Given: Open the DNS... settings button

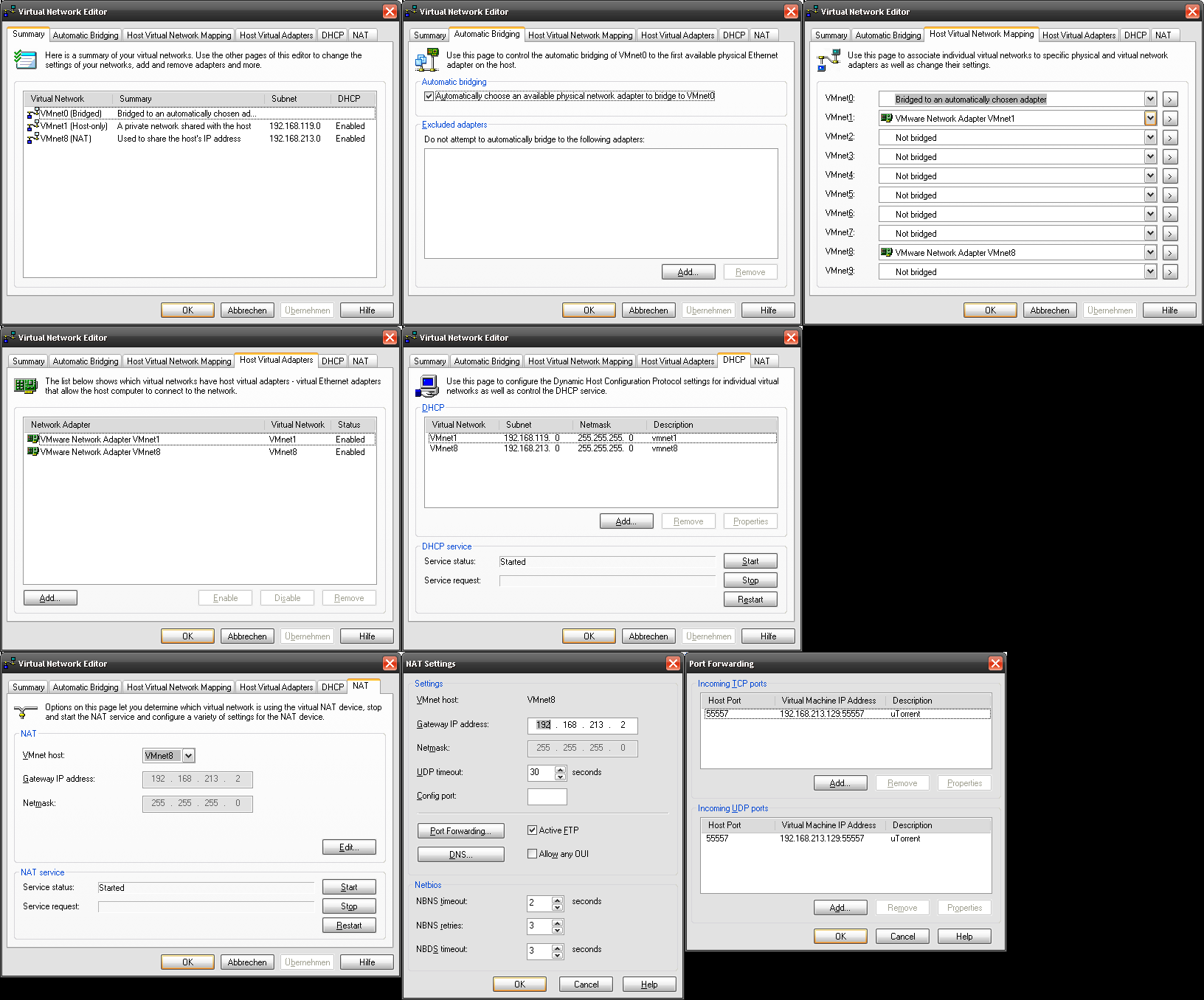Looking at the screenshot, I should coord(460,855).
